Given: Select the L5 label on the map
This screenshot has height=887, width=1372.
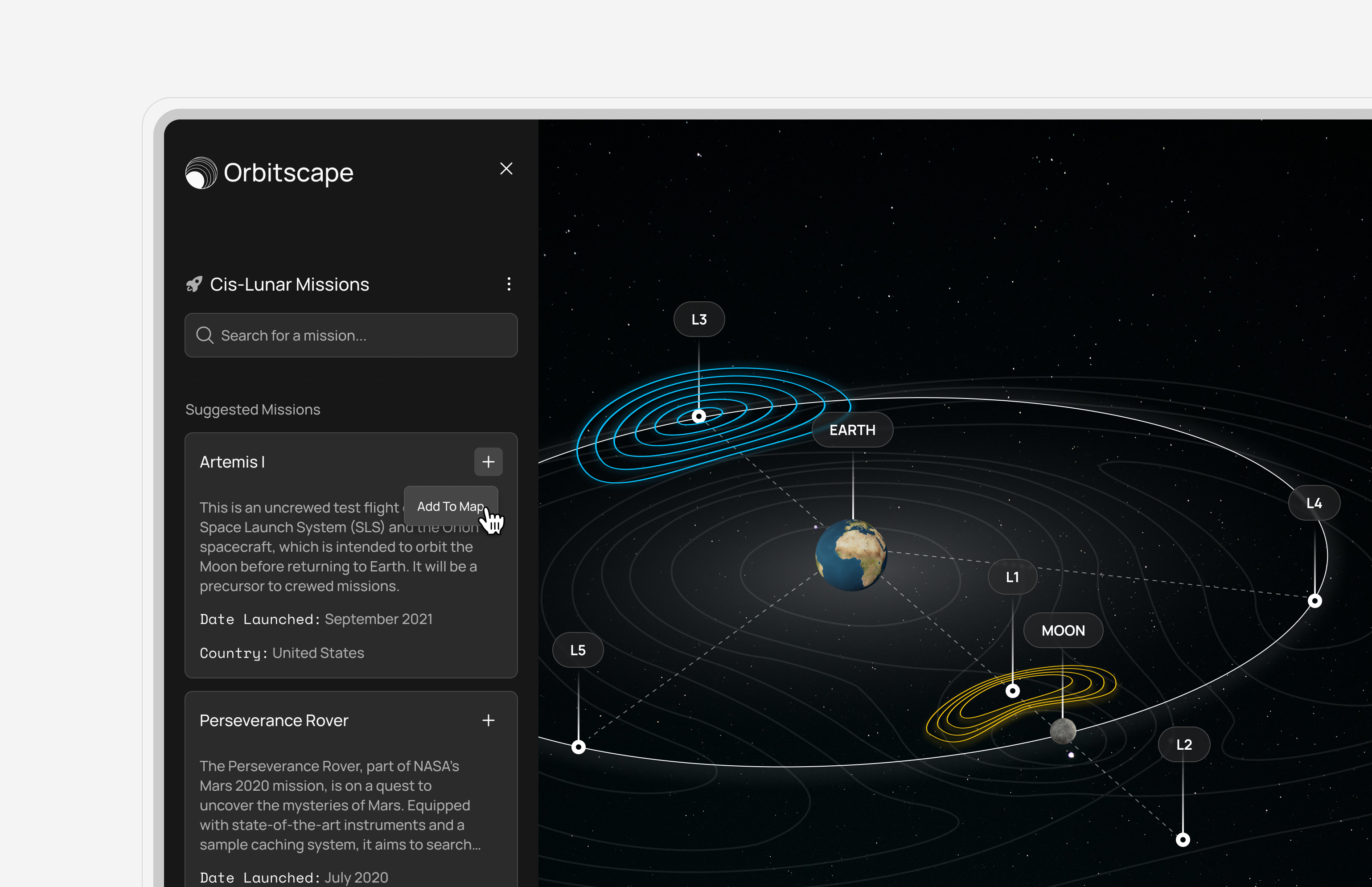Looking at the screenshot, I should pos(578,650).
